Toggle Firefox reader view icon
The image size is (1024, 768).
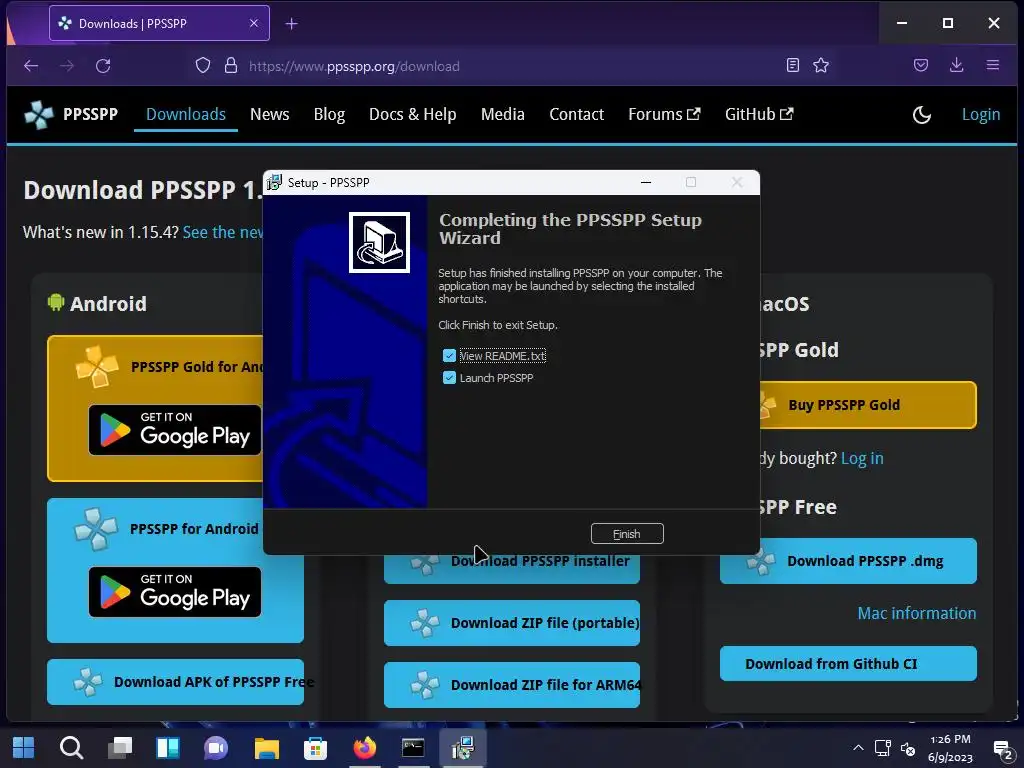coord(793,65)
